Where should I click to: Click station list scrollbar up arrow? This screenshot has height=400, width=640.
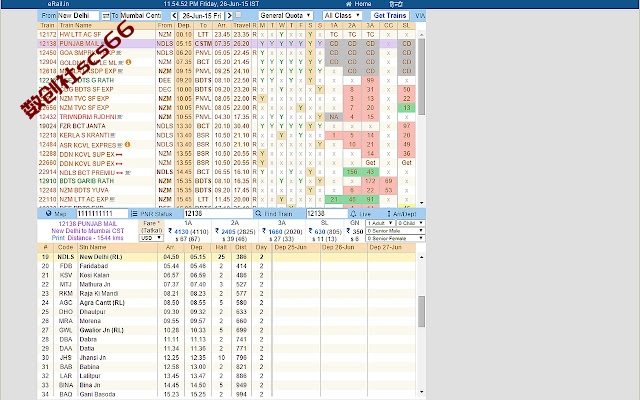(421, 257)
